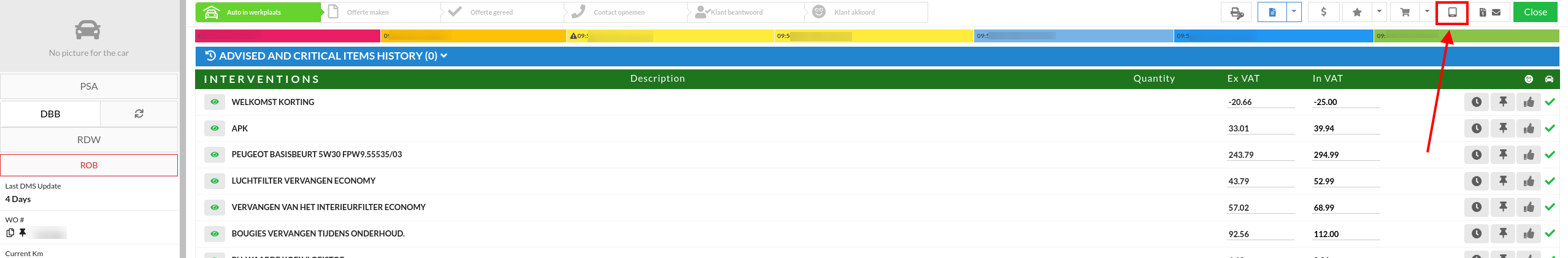Open the document button dropdown arrow

click(1294, 12)
